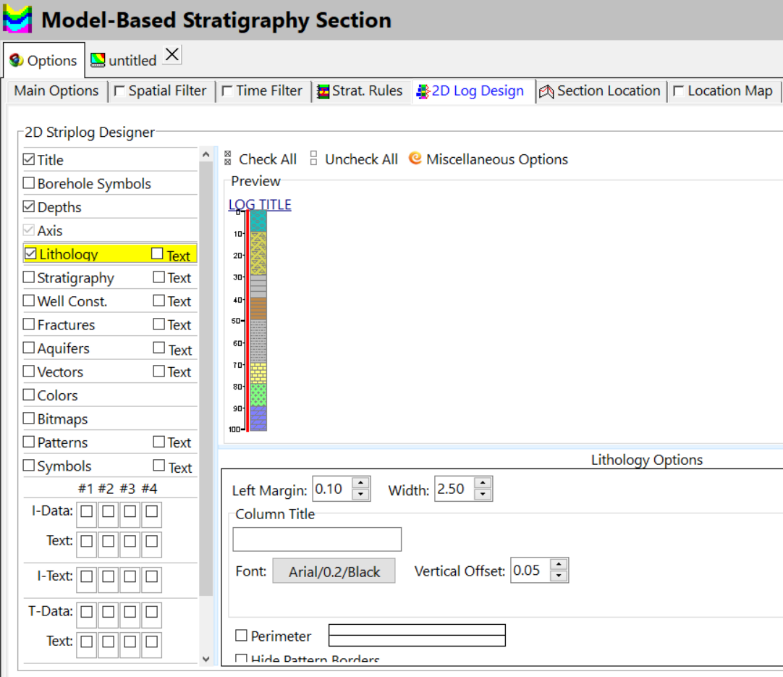The image size is (783, 677).
Task: Click the Uncheck All icon
Action: (x=314, y=159)
